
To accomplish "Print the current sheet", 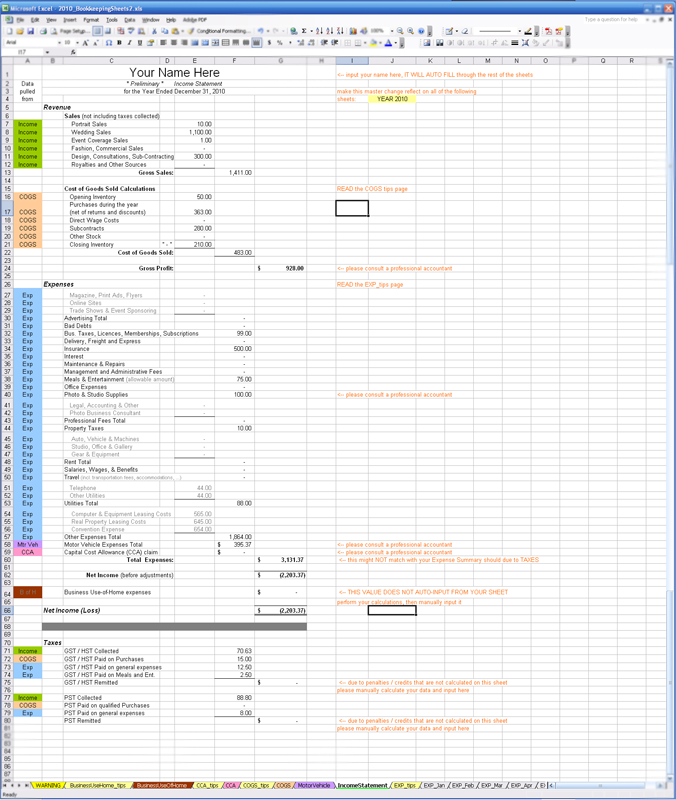I will coord(43,31).
